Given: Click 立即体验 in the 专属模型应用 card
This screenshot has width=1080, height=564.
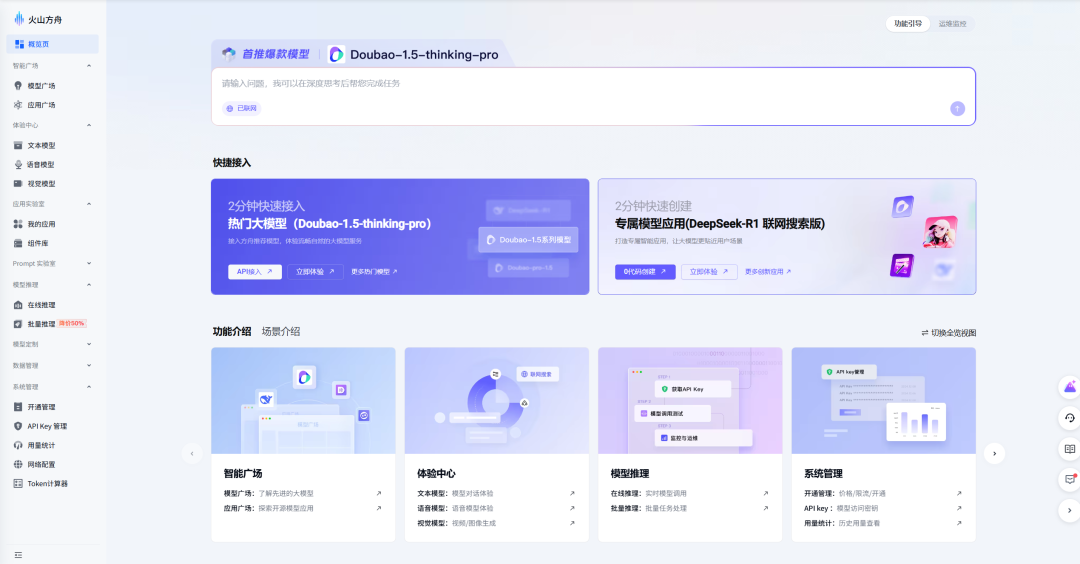Looking at the screenshot, I should tap(709, 272).
